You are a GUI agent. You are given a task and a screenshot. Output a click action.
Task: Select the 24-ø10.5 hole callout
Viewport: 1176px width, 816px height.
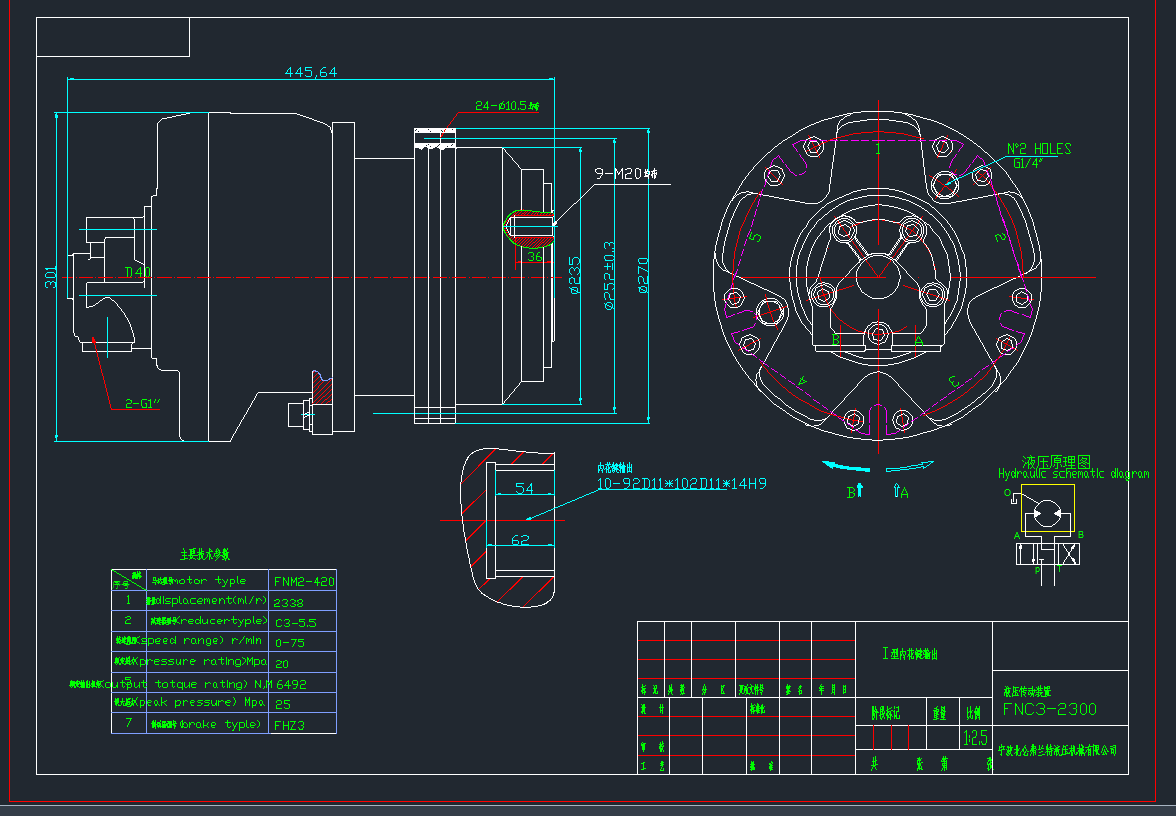(x=506, y=105)
